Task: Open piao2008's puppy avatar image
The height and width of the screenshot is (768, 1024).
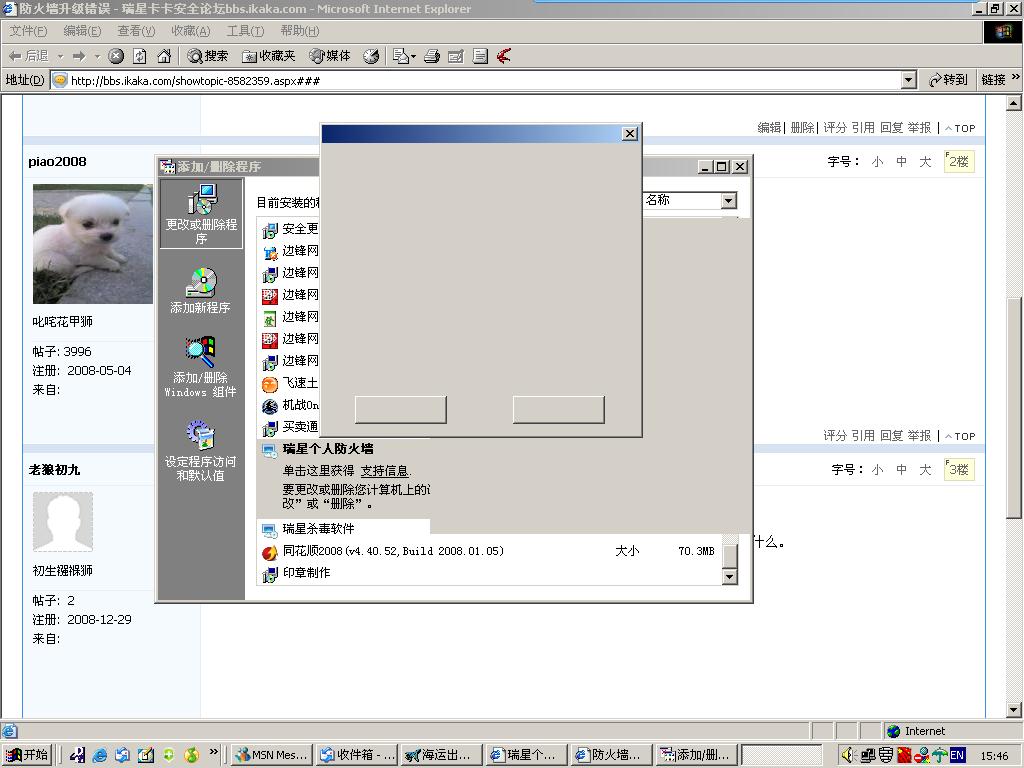Action: coord(93,244)
